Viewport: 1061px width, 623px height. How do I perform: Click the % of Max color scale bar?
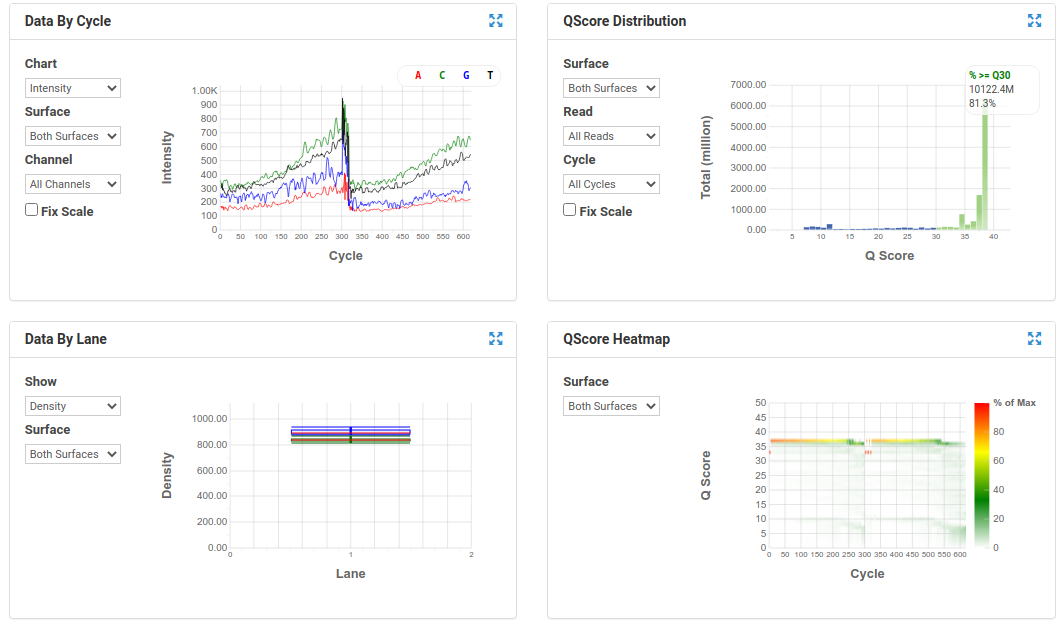pyautogui.click(x=982, y=475)
